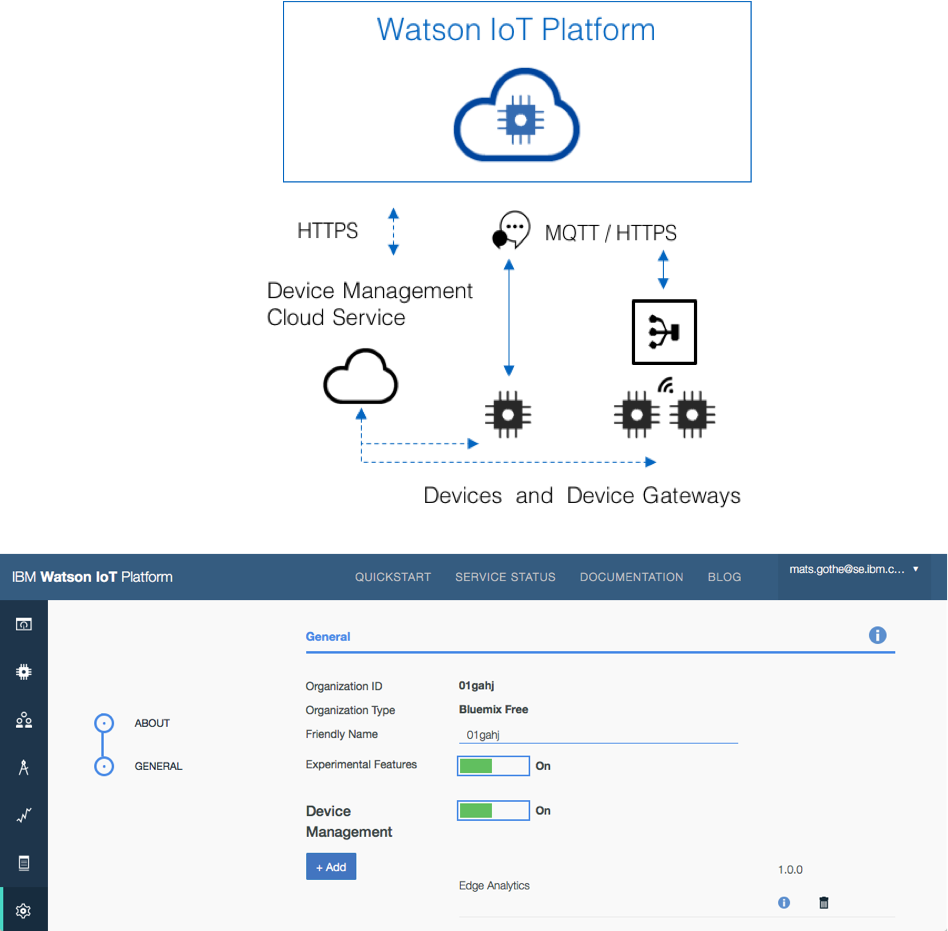Toggle the Experimental Features switch
This screenshot has height=931, width=948.
[x=493, y=766]
